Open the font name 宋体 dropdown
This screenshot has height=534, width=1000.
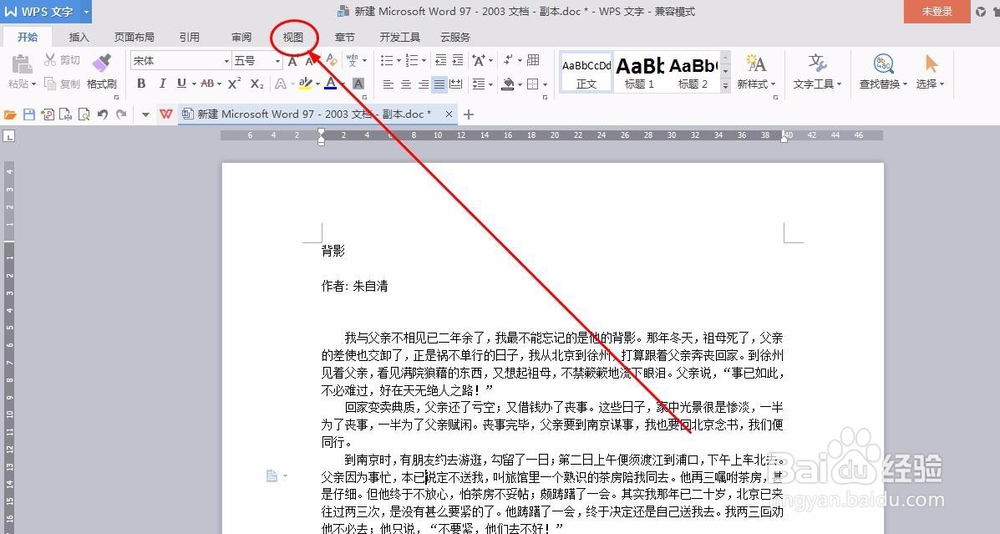[226, 61]
